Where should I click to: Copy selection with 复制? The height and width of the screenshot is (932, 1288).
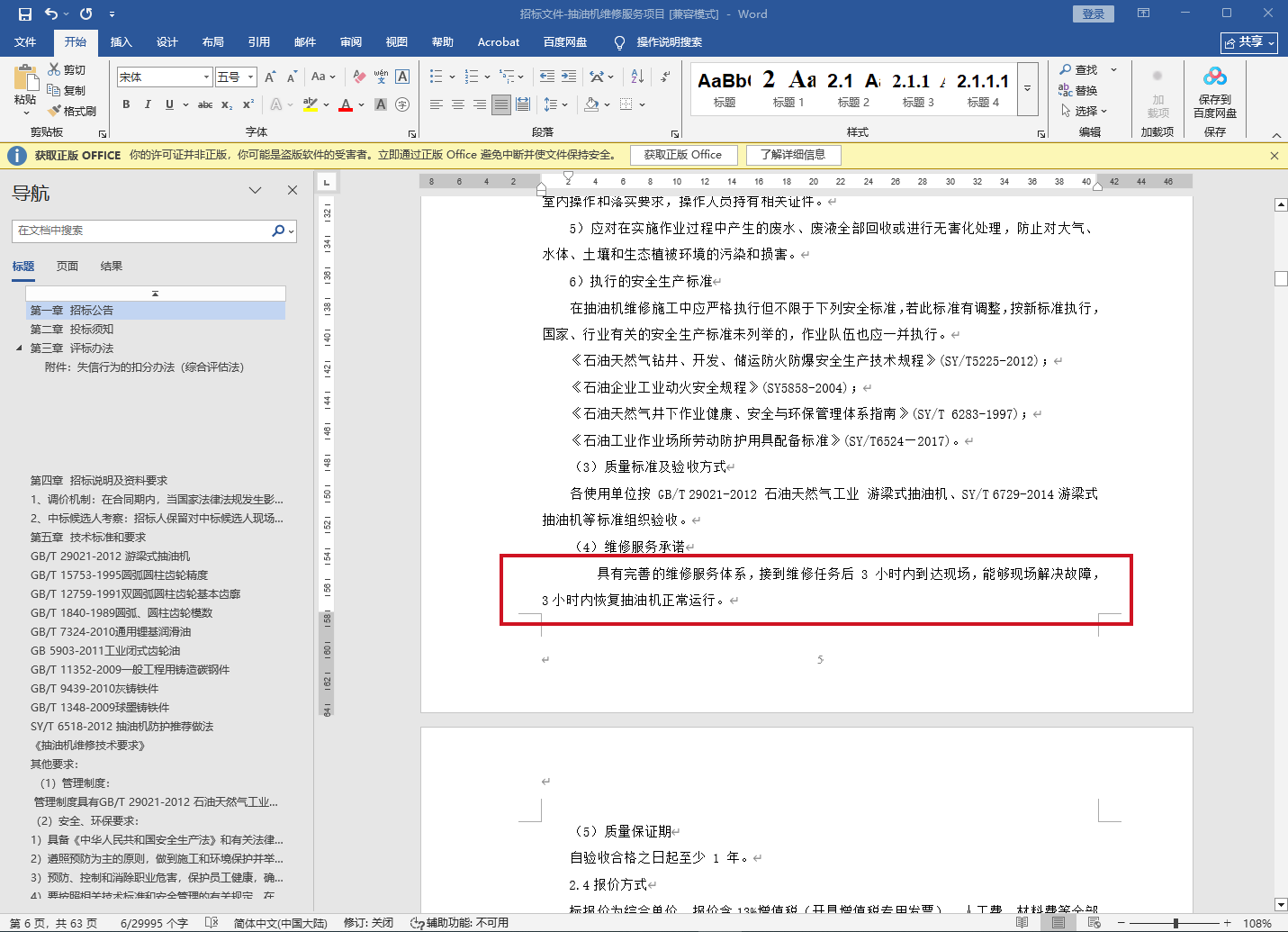(68, 91)
